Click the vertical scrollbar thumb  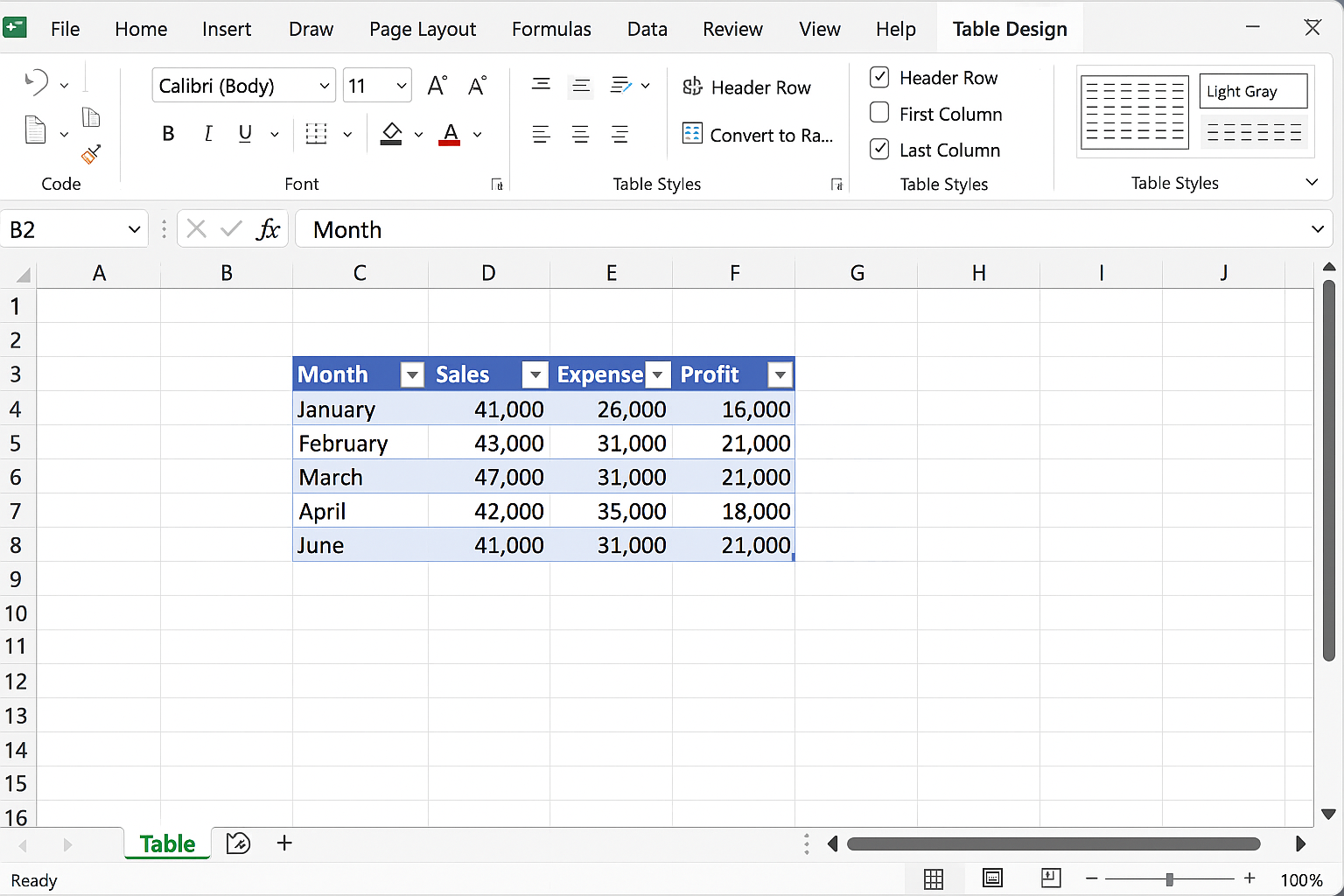[x=1328, y=471]
